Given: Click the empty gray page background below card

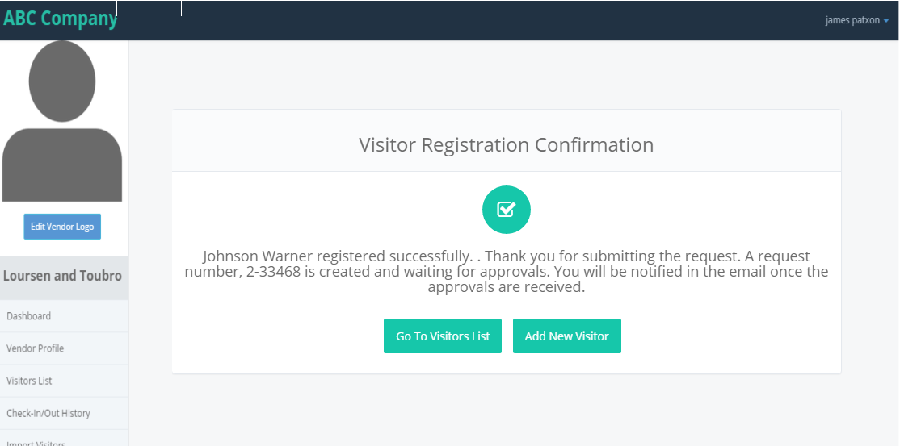Looking at the screenshot, I should pos(506,410).
